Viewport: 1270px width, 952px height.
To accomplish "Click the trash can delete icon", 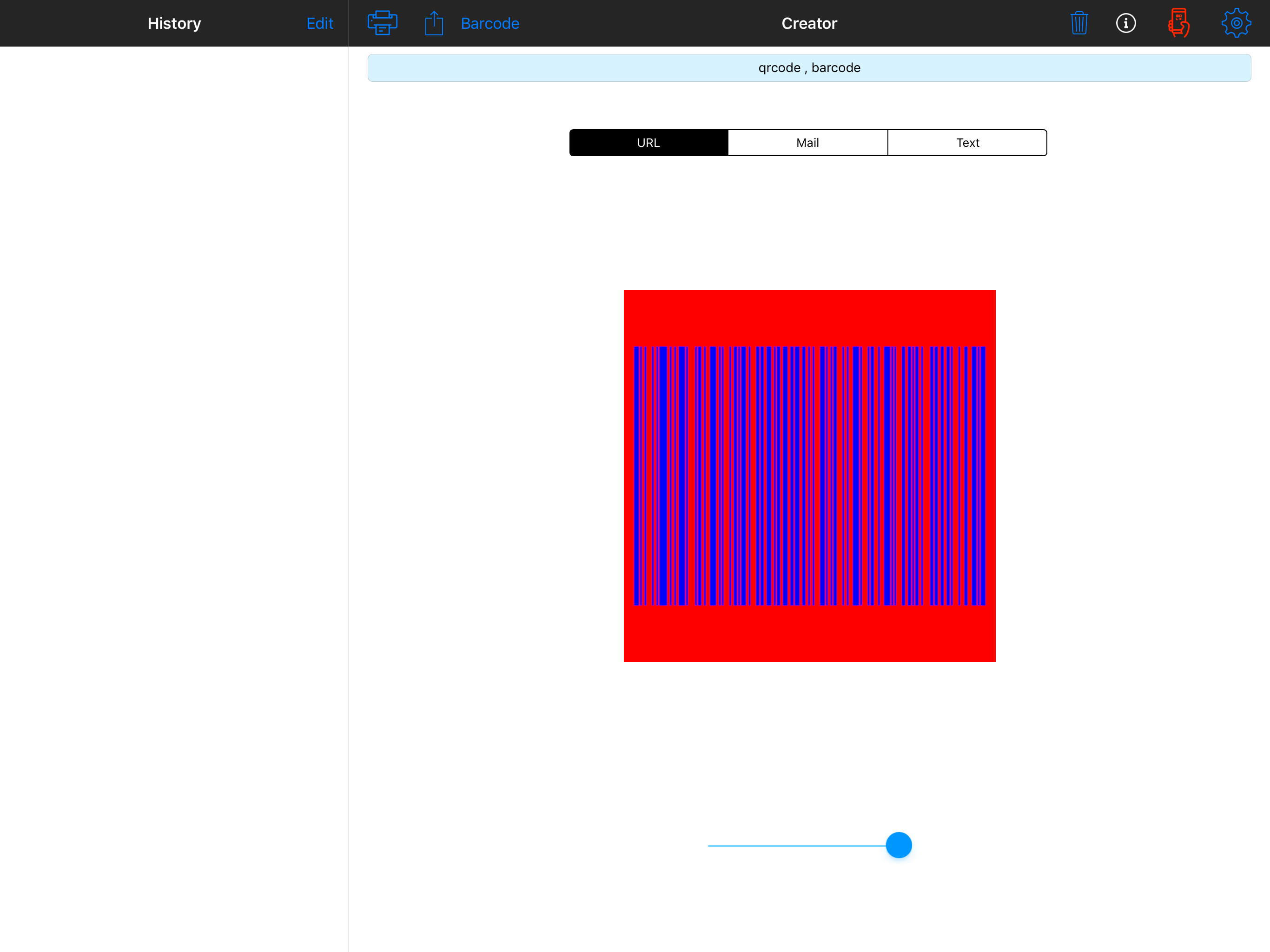I will [1079, 23].
